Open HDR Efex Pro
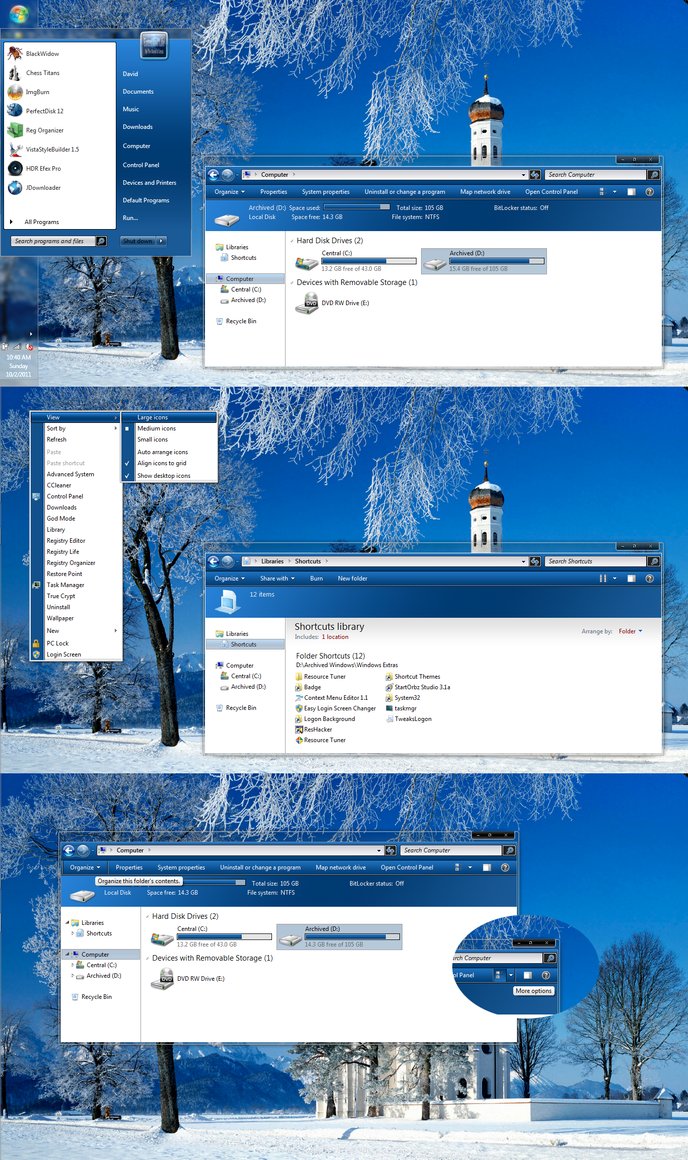688x1160 pixels. (43, 168)
